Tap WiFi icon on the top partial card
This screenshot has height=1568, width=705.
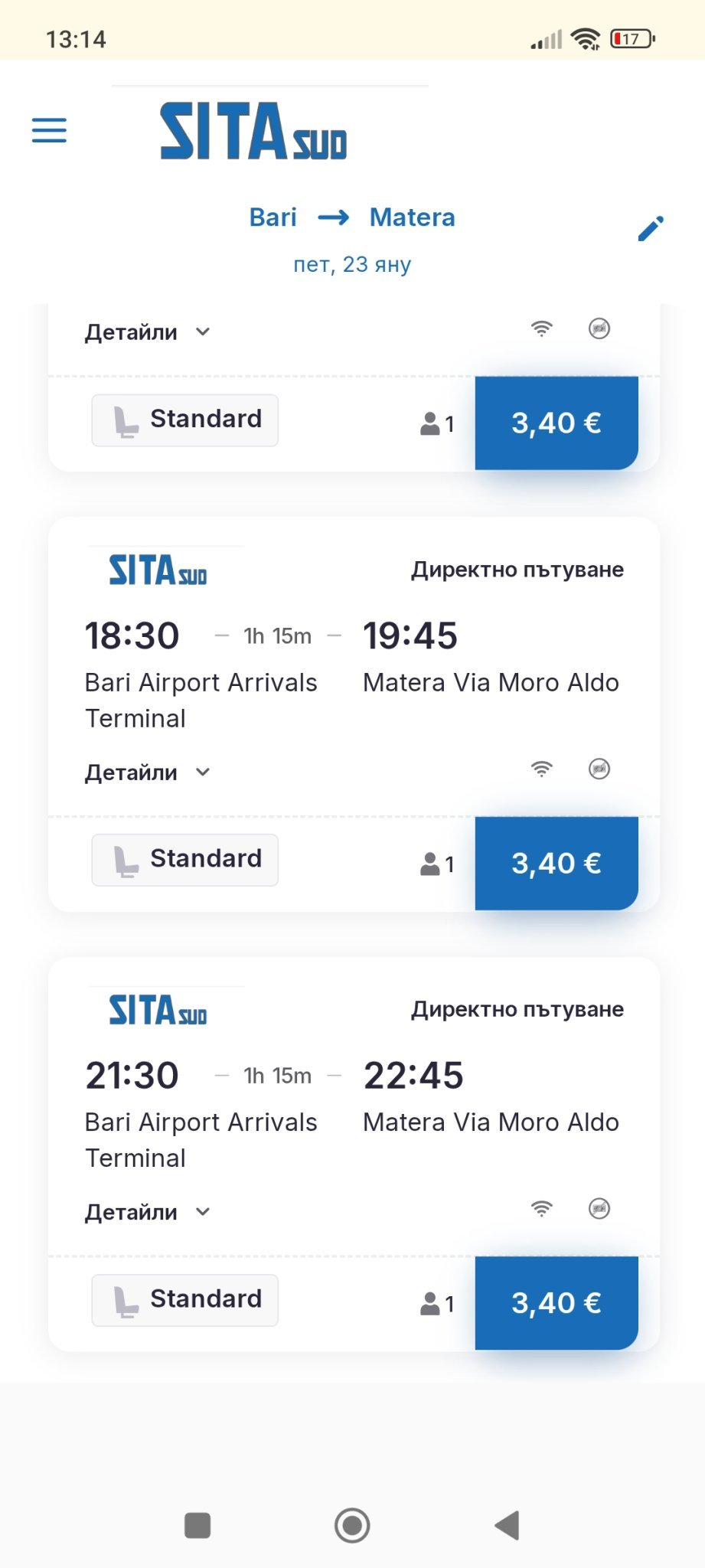541,329
